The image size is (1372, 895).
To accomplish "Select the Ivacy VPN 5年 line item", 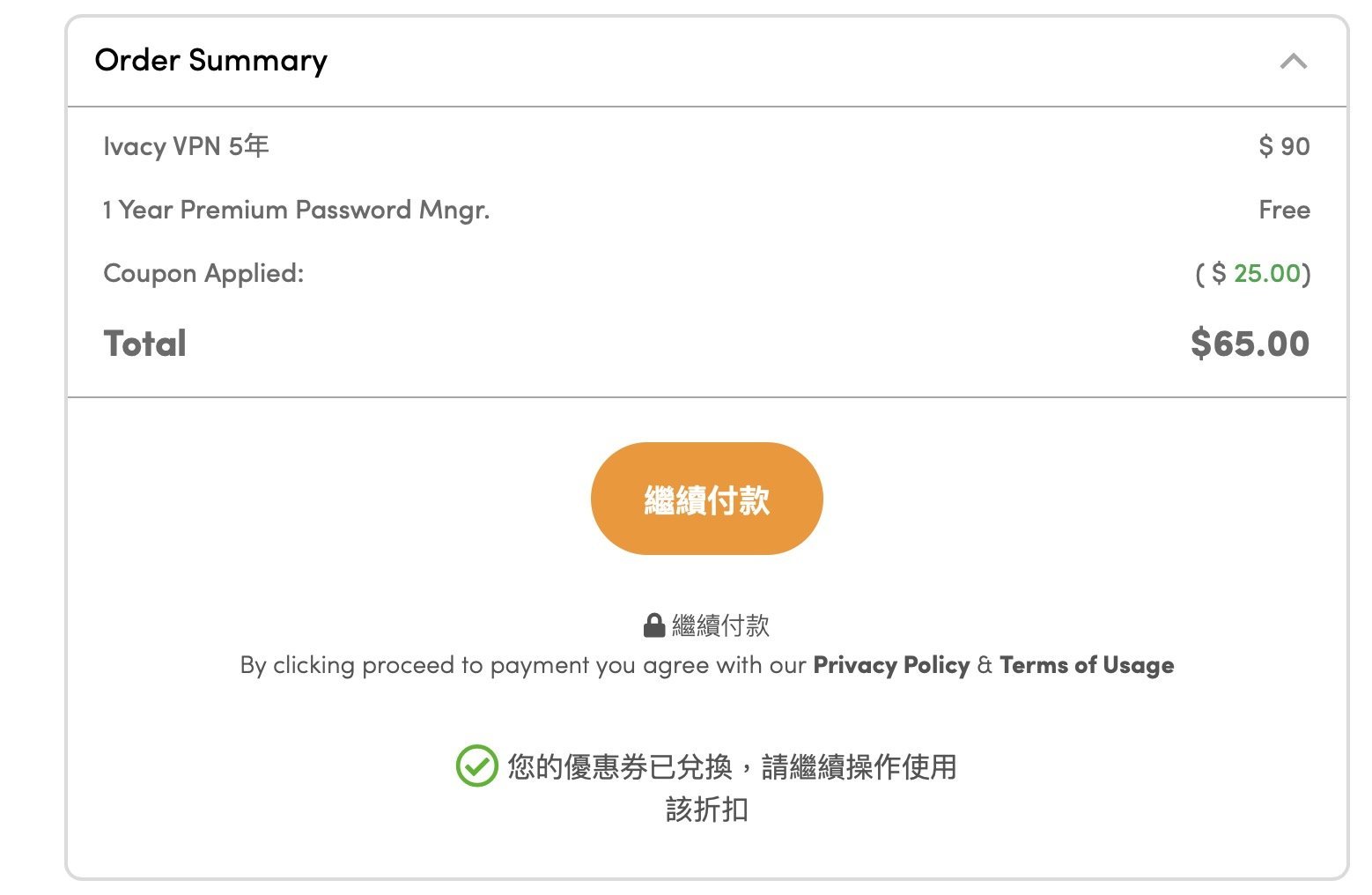I will point(186,146).
